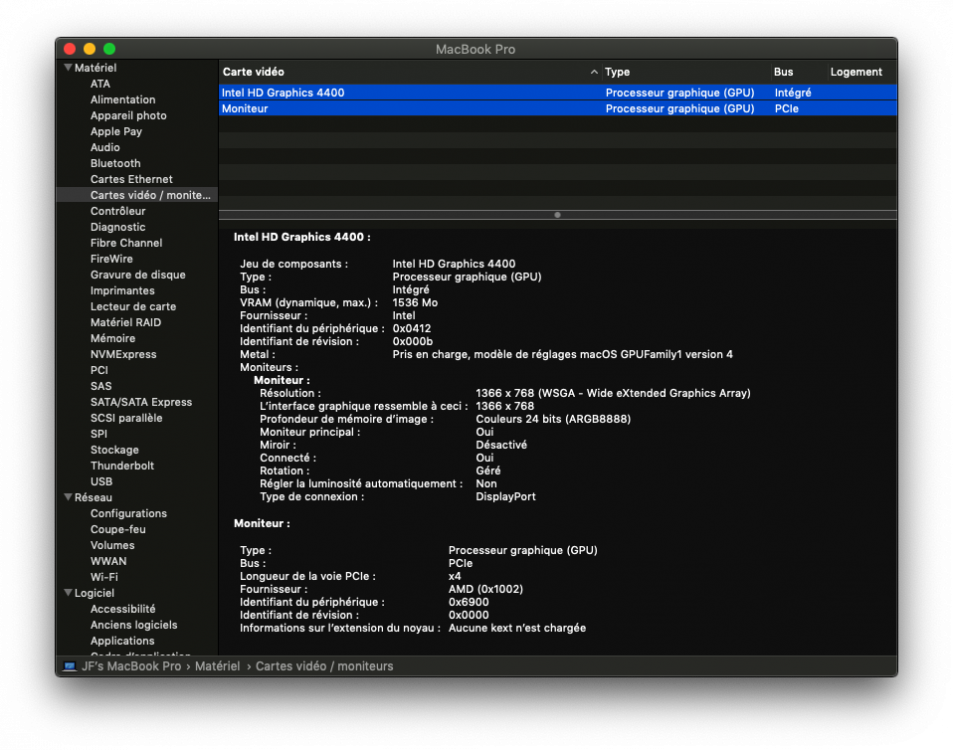Select NVMExpress sidebar entry
This screenshot has height=750, width=953.
tap(123, 354)
